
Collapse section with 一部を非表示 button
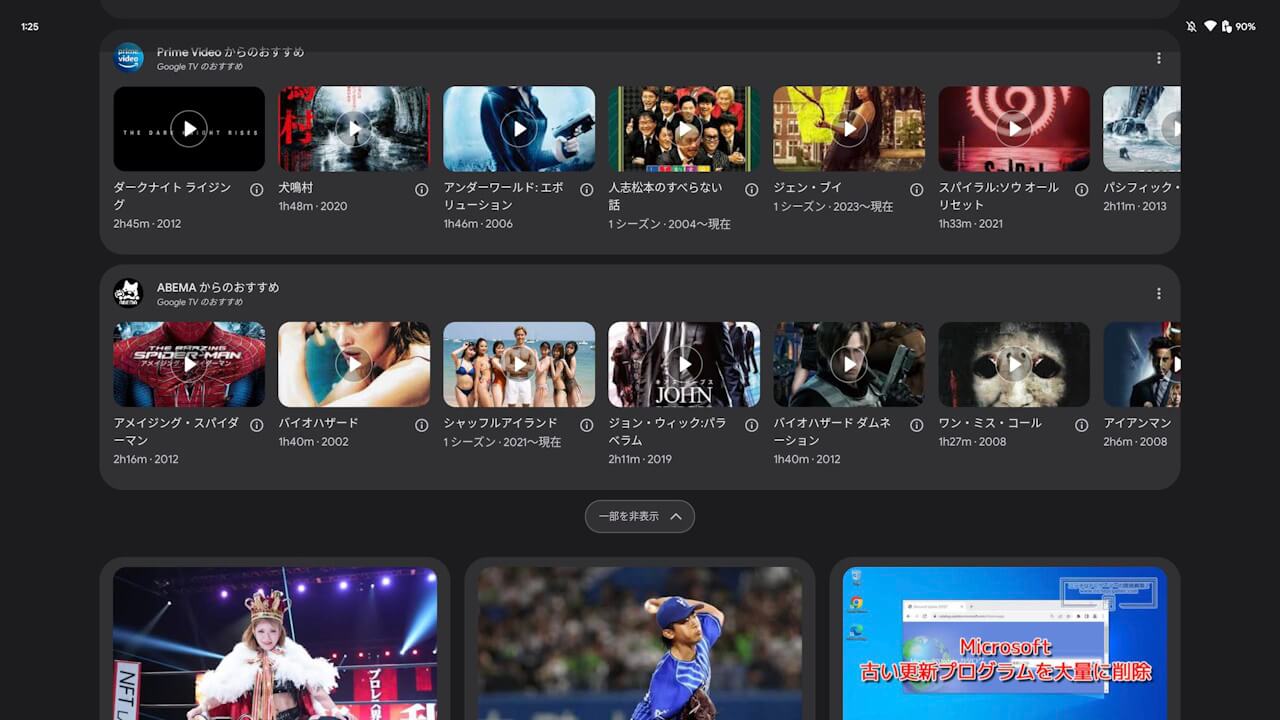coord(640,517)
